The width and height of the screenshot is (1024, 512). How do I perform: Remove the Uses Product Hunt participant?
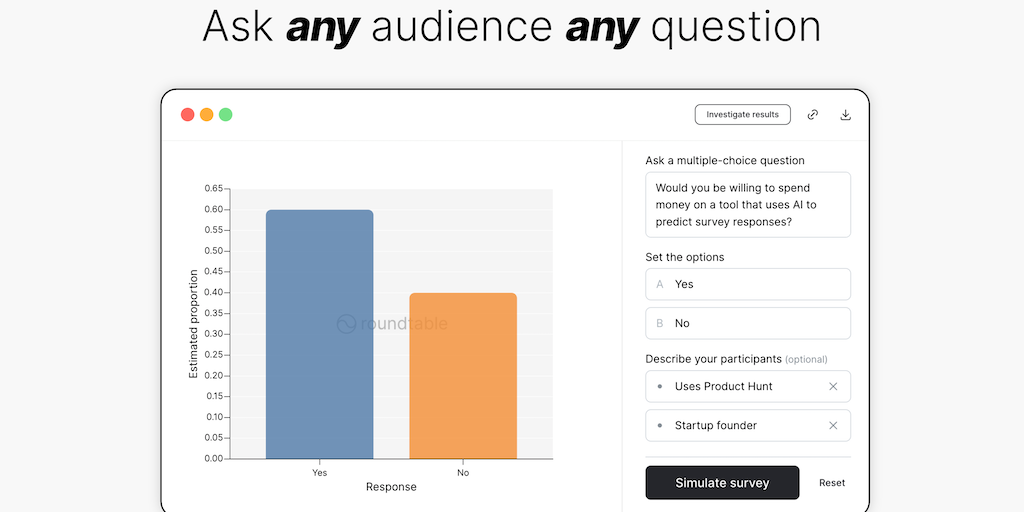[x=833, y=386]
